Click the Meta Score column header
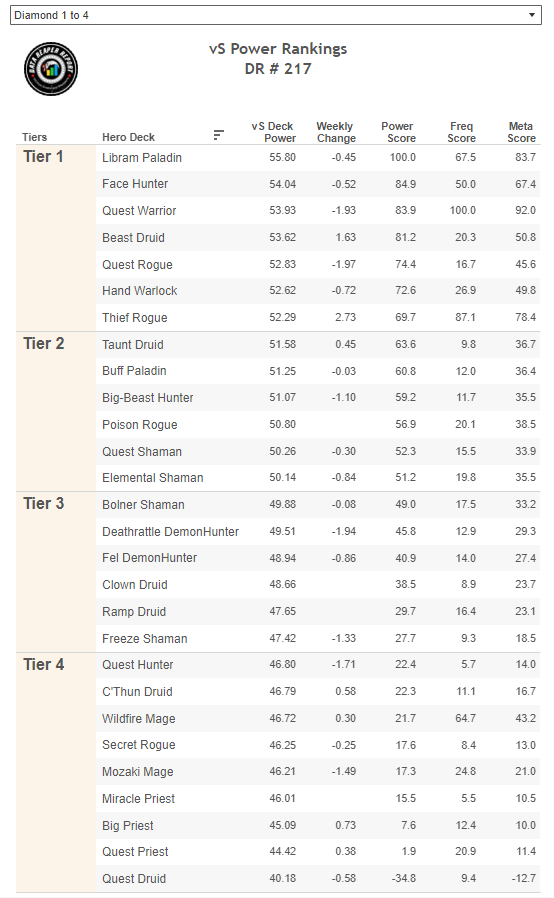 (521, 132)
